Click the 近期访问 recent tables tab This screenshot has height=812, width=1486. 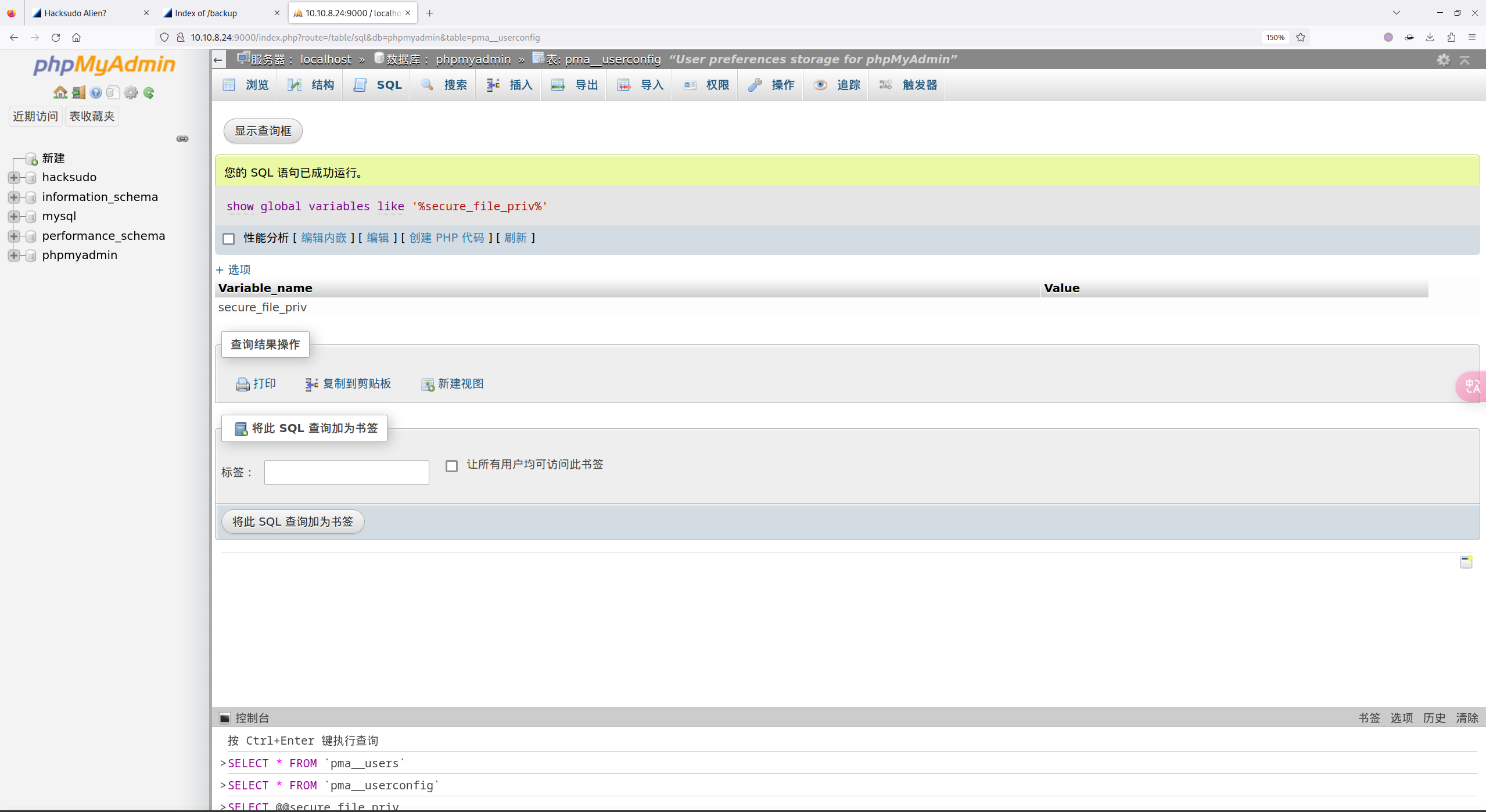point(35,116)
